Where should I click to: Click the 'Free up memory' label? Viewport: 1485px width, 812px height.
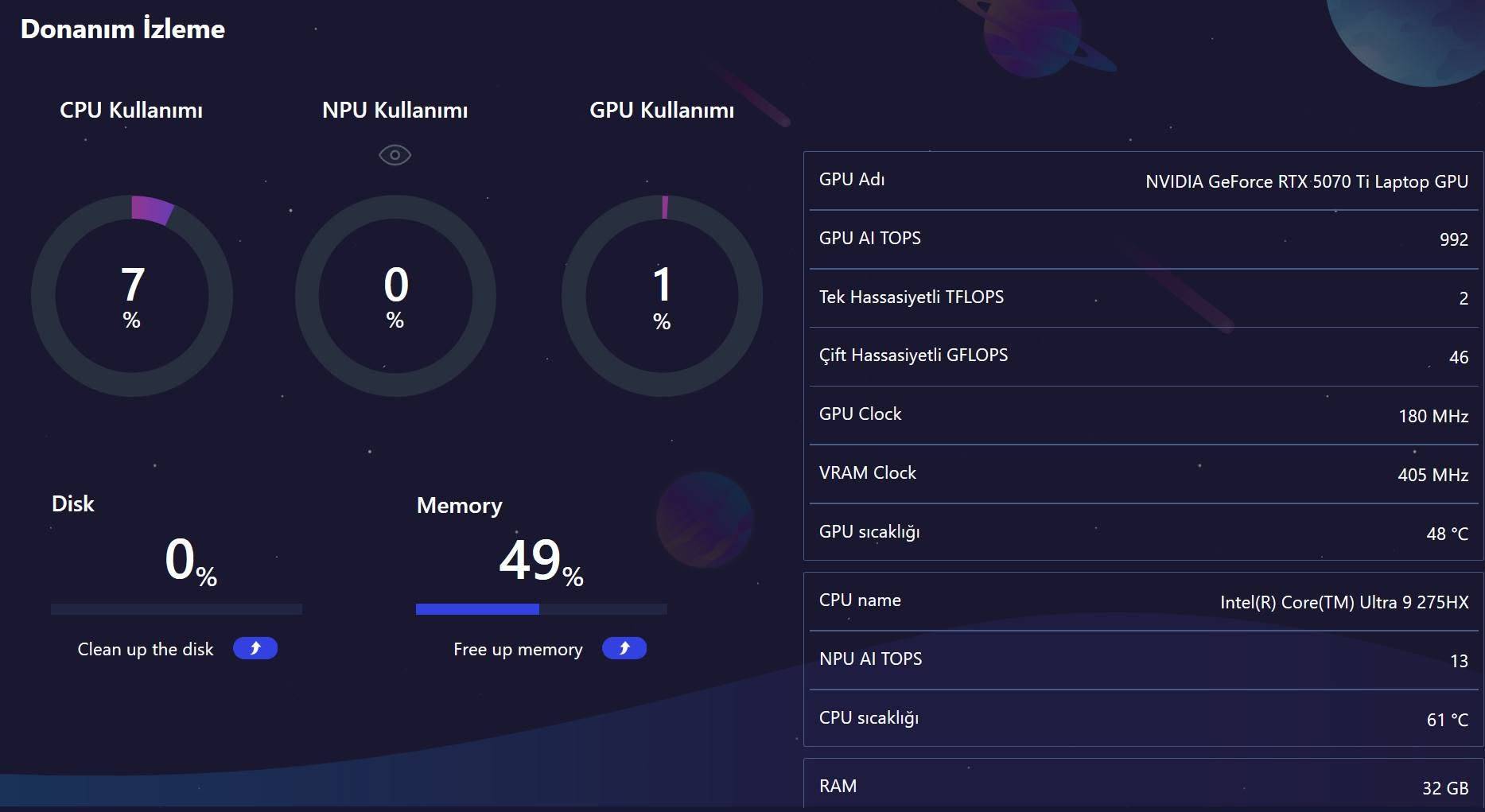[518, 649]
